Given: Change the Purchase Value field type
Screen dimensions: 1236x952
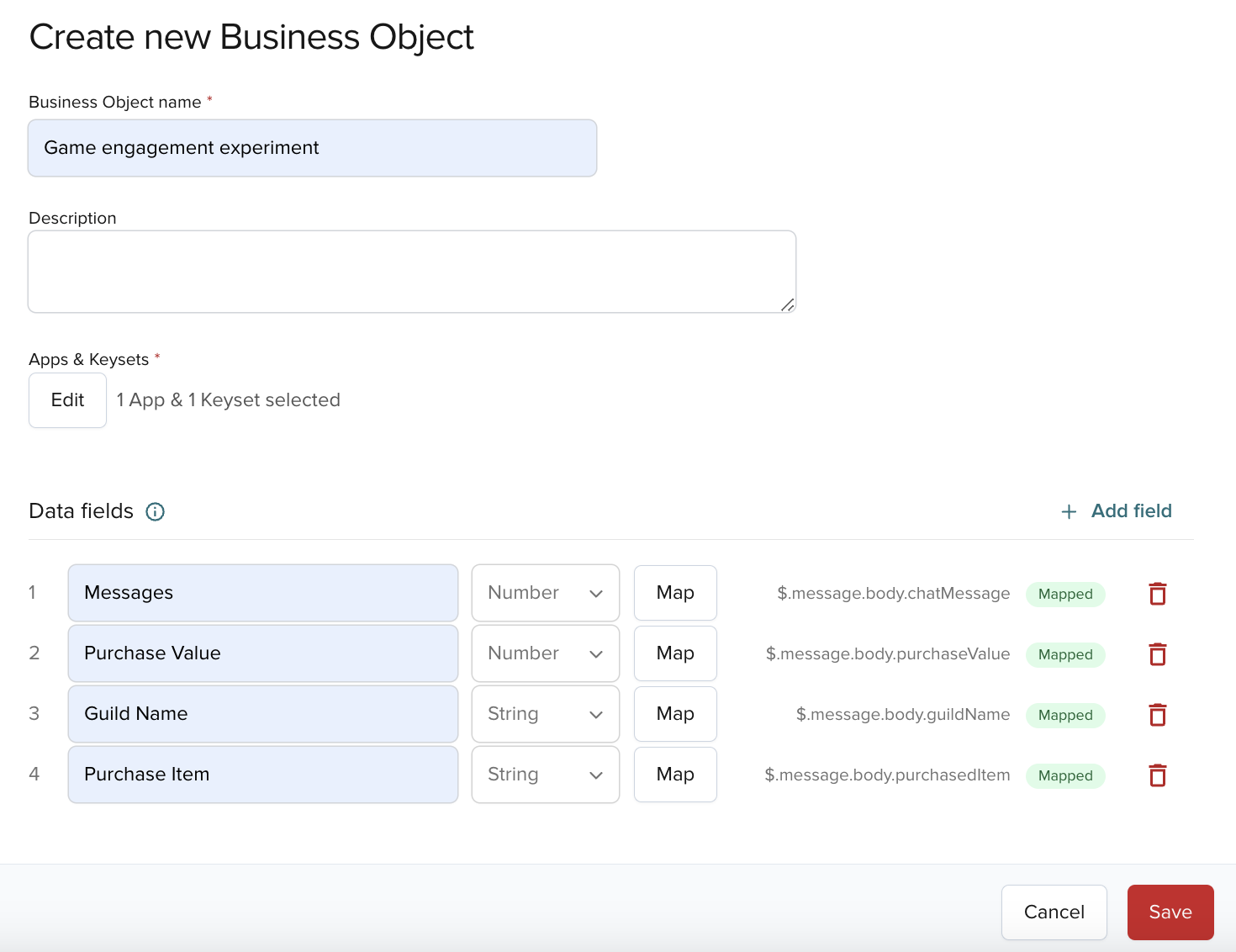Looking at the screenshot, I should coord(545,653).
